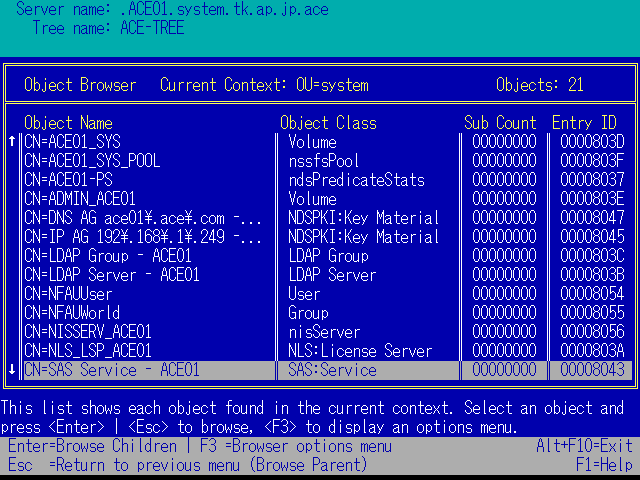Click entry ID 0000803C
The width and height of the screenshot is (640, 480).
(592, 256)
